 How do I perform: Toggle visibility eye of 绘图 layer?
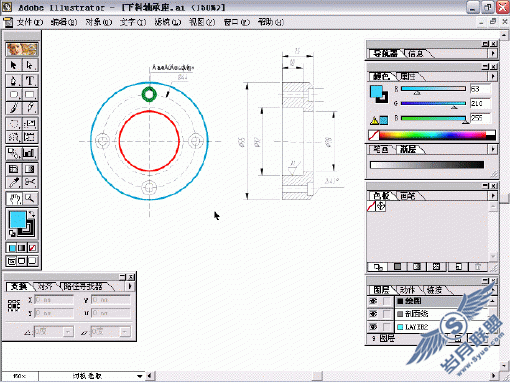tap(373, 301)
